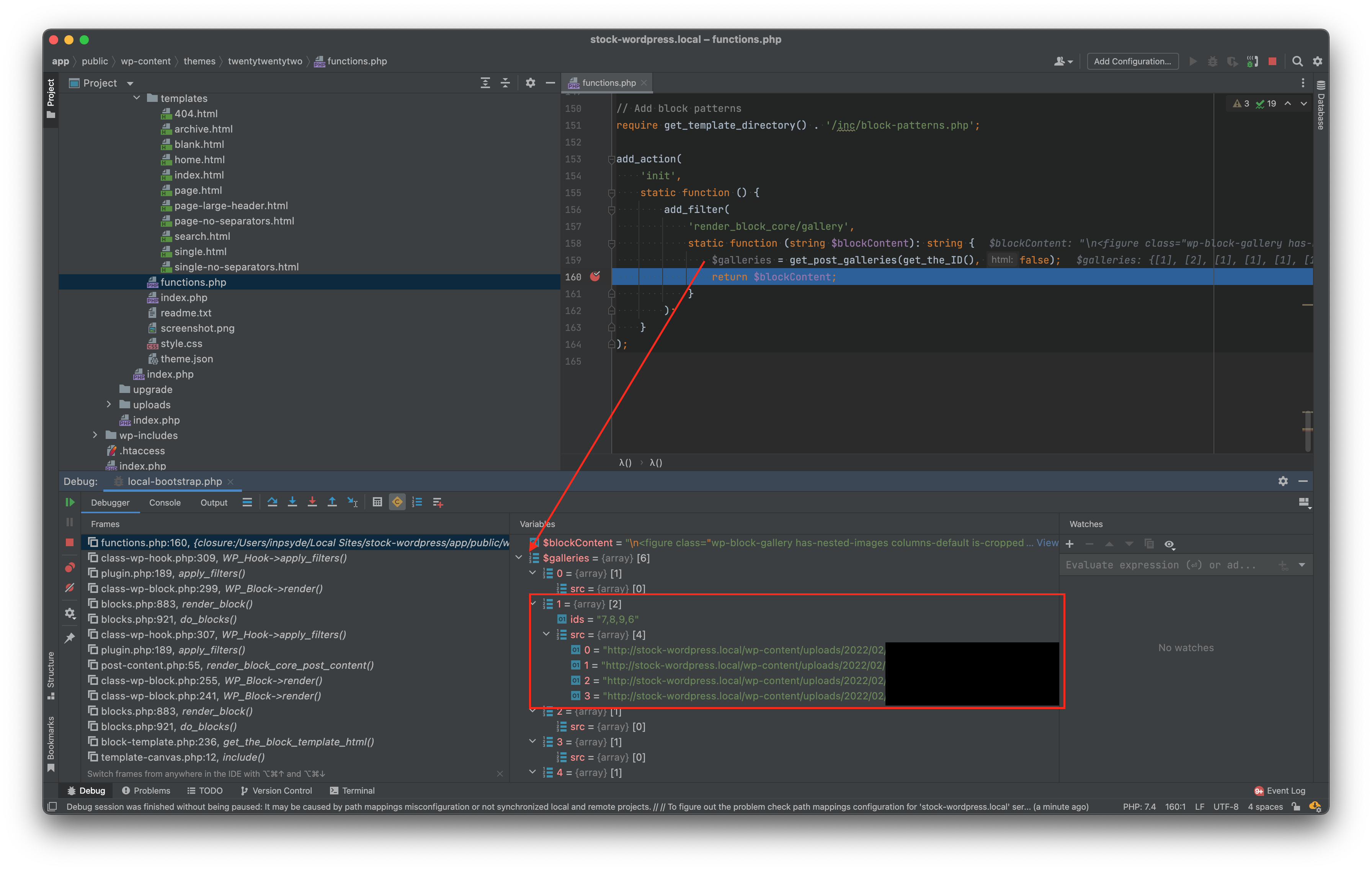Click add method to skip list icon
The width and height of the screenshot is (1372, 871).
(438, 502)
